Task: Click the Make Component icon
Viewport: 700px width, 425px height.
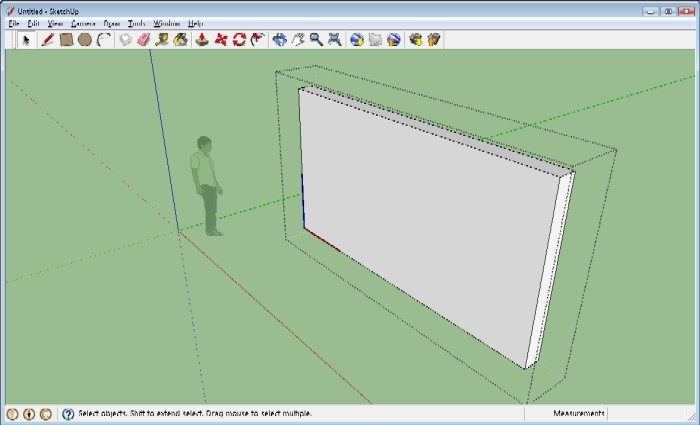Action: point(125,40)
